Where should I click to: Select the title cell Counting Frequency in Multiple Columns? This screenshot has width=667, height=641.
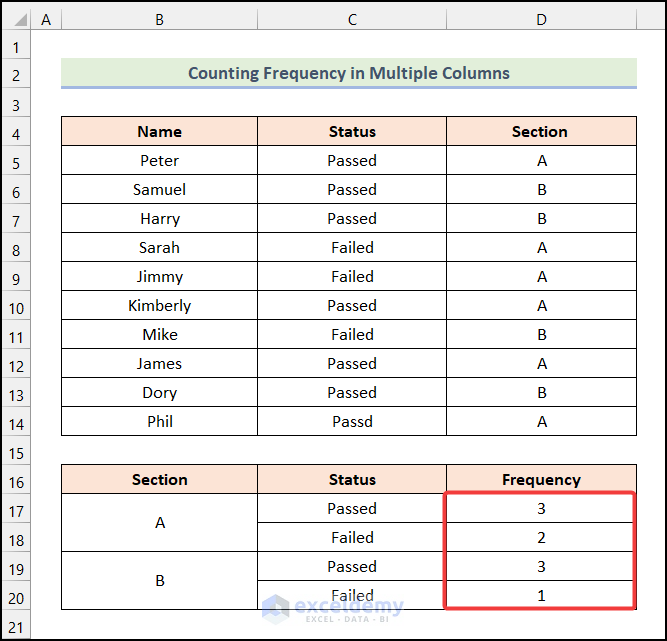click(x=348, y=73)
